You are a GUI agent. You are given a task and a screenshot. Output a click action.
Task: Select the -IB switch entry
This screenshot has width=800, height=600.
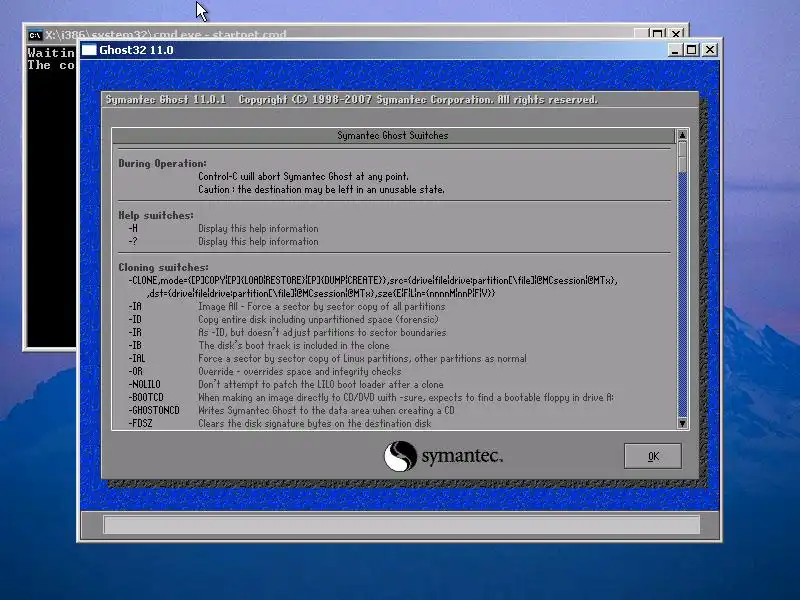(x=135, y=345)
